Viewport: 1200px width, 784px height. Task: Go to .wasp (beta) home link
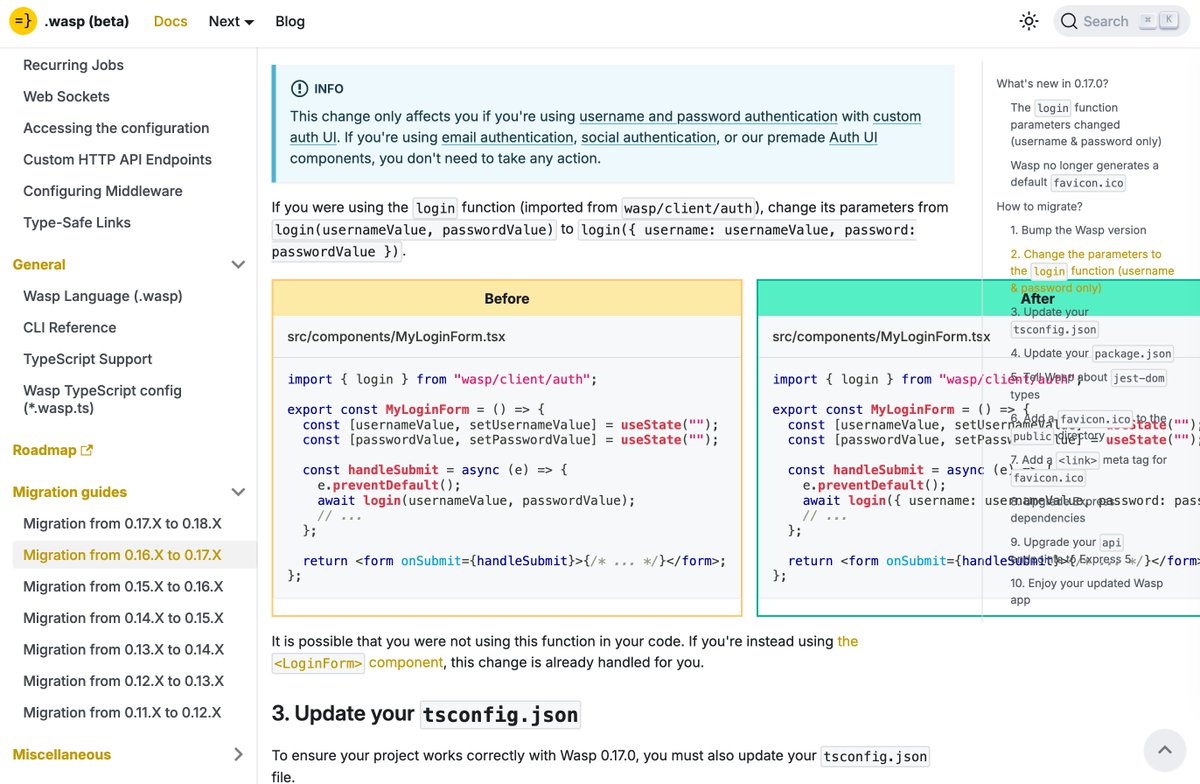click(87, 21)
